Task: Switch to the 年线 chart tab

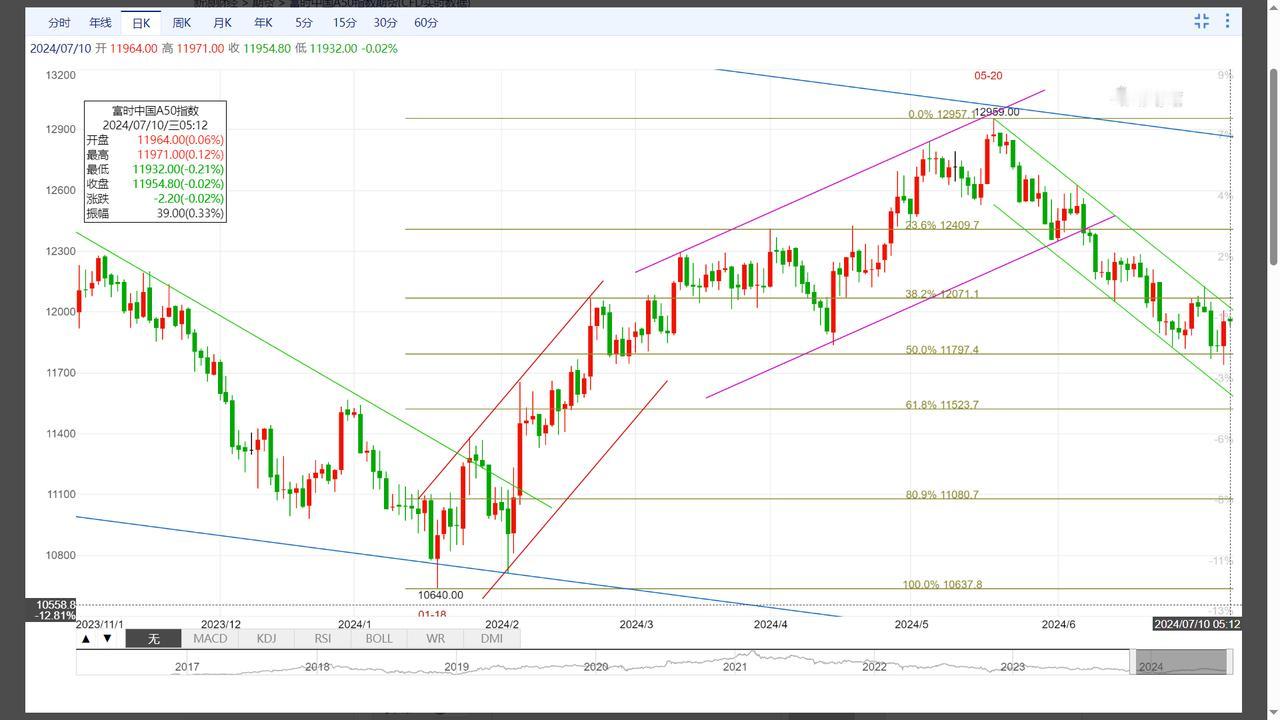Action: [x=100, y=22]
